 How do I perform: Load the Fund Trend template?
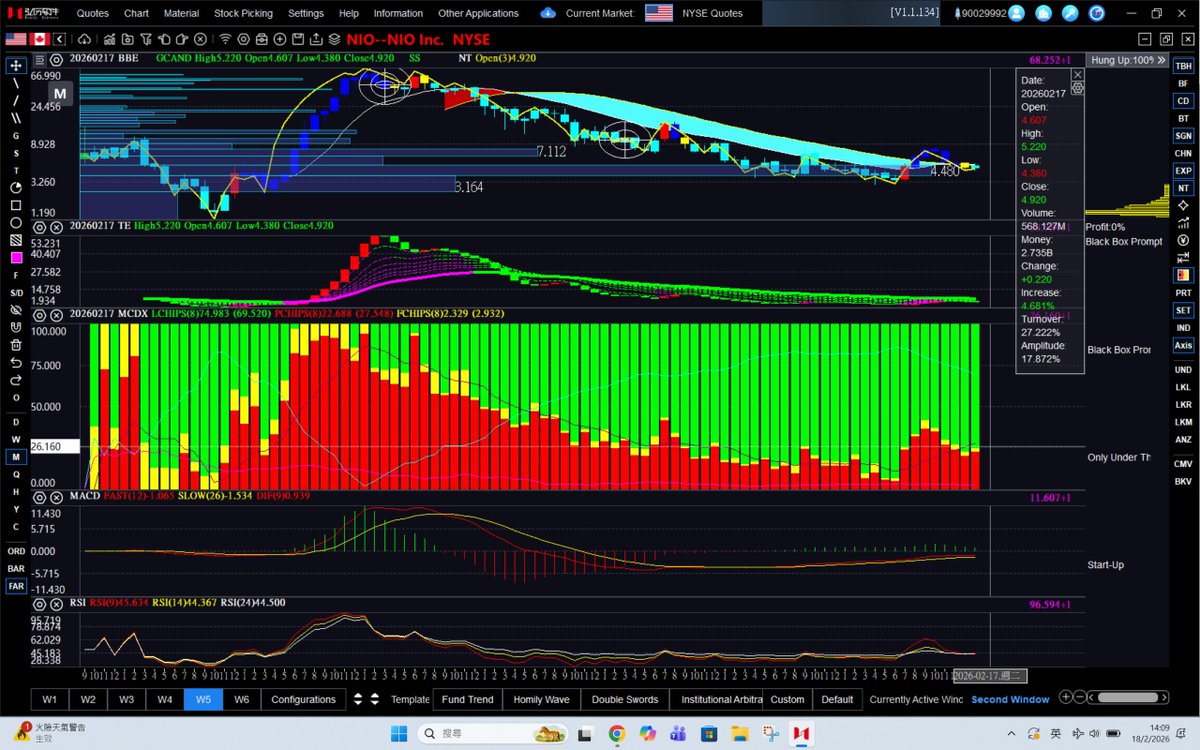click(467, 699)
